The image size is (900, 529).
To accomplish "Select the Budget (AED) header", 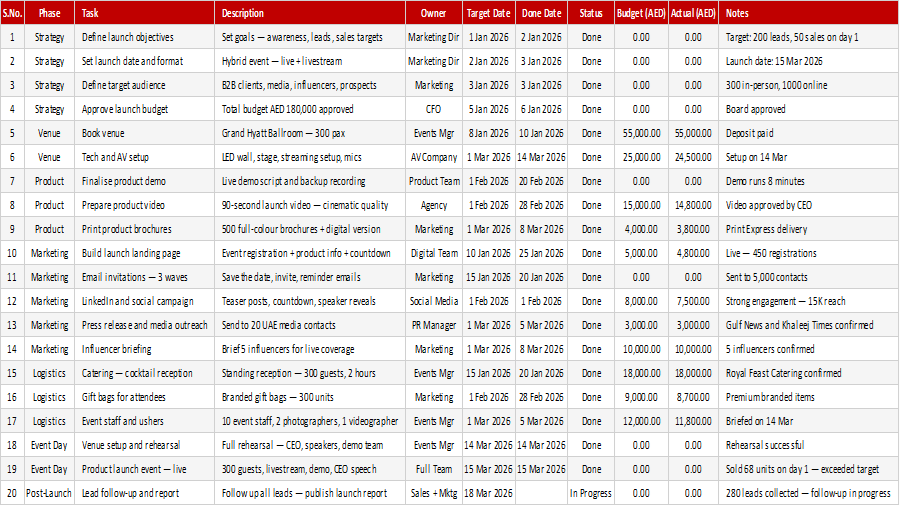I will tap(641, 13).
